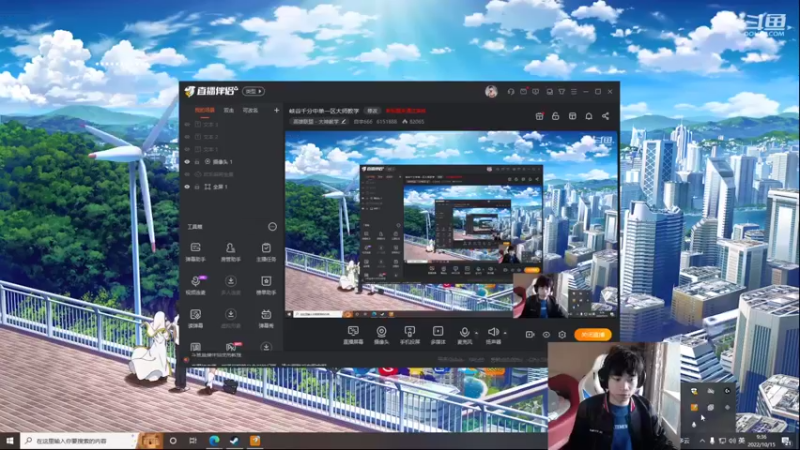Open the mode selector pill beside the logo
This screenshot has height=450, width=800.
253,91
